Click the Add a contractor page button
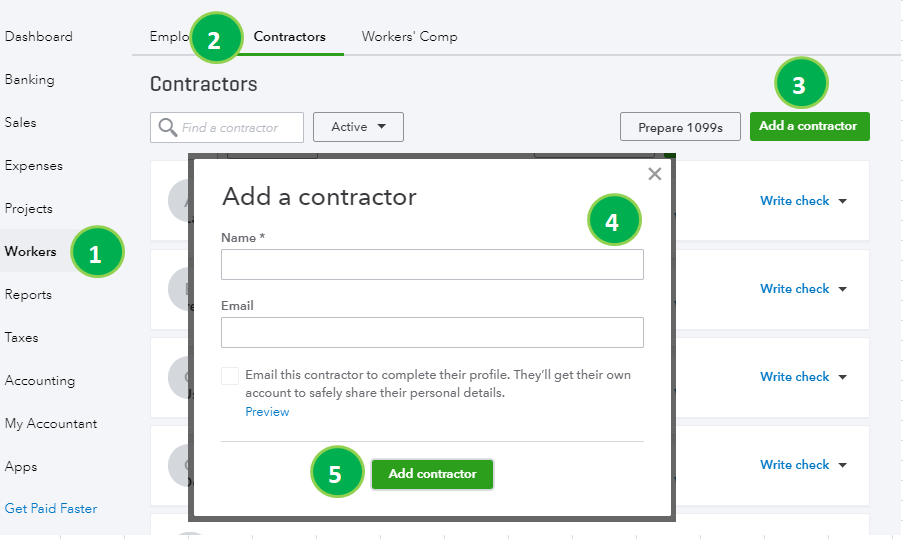Image resolution: width=903 pixels, height=539 pixels. 809,126
